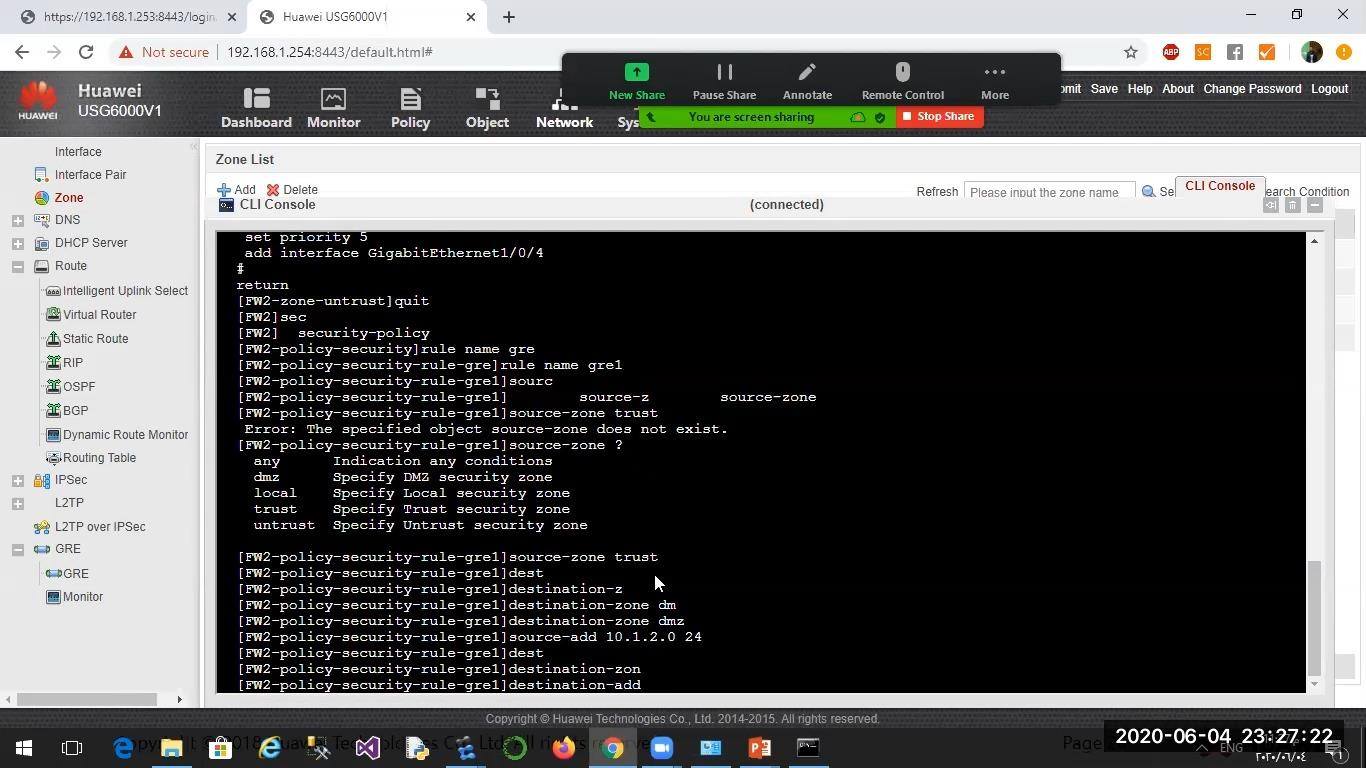Click the Huawei logo

[x=38, y=101]
